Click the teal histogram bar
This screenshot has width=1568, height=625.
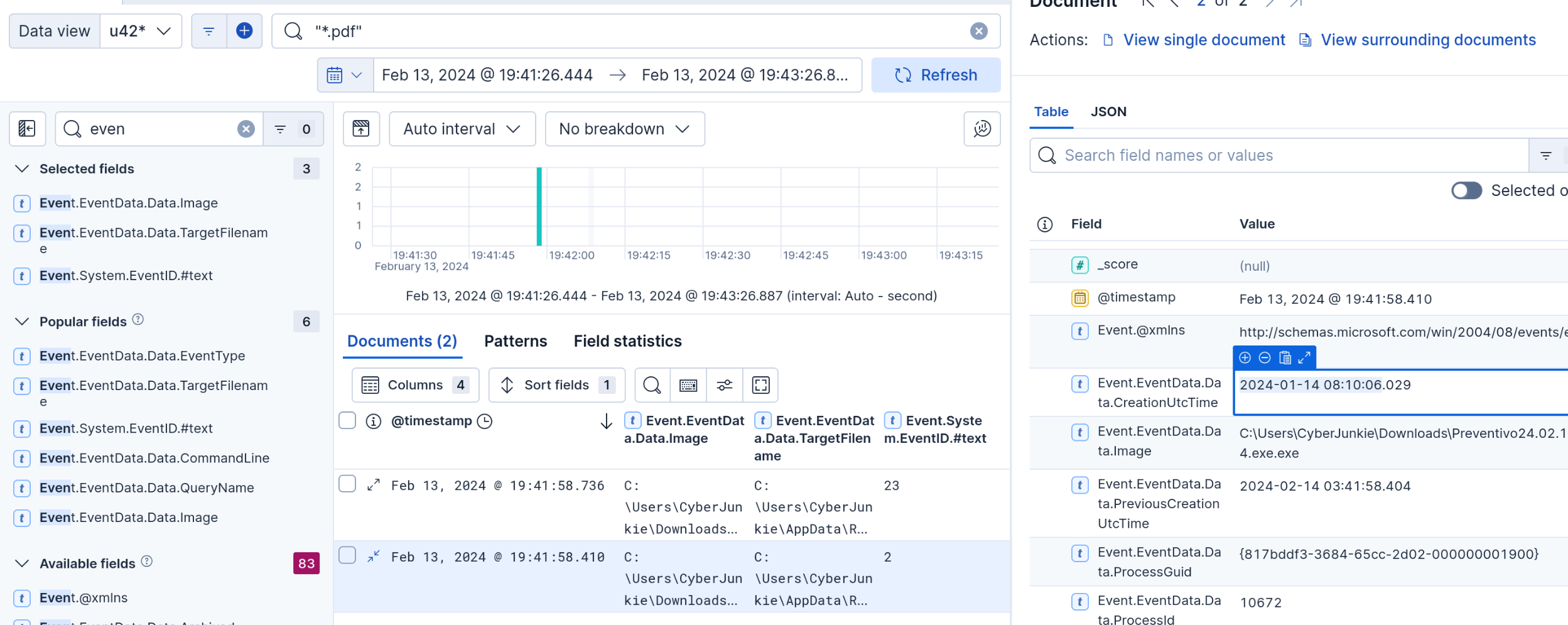coord(539,206)
